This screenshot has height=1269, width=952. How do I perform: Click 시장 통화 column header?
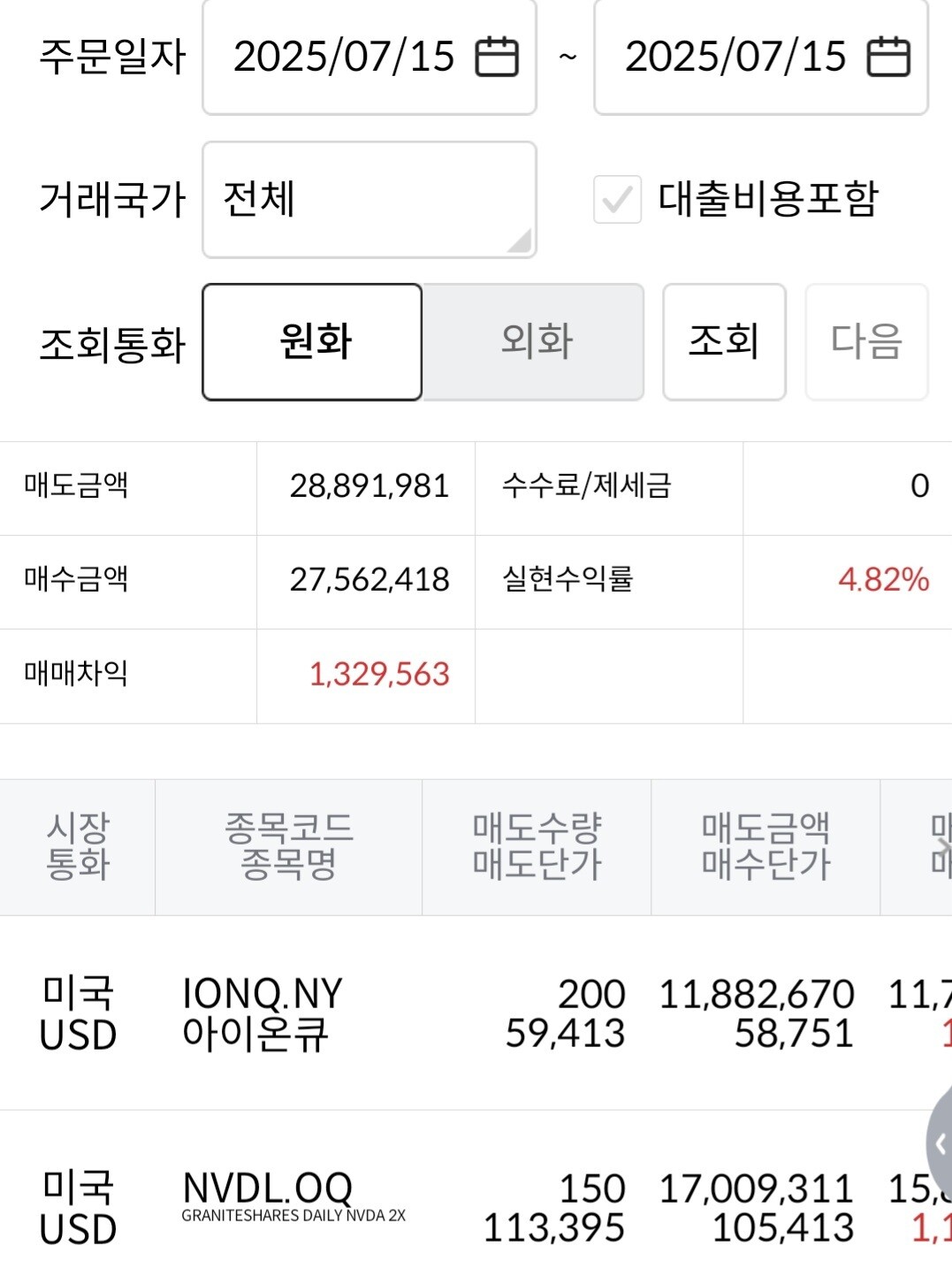coord(78,846)
